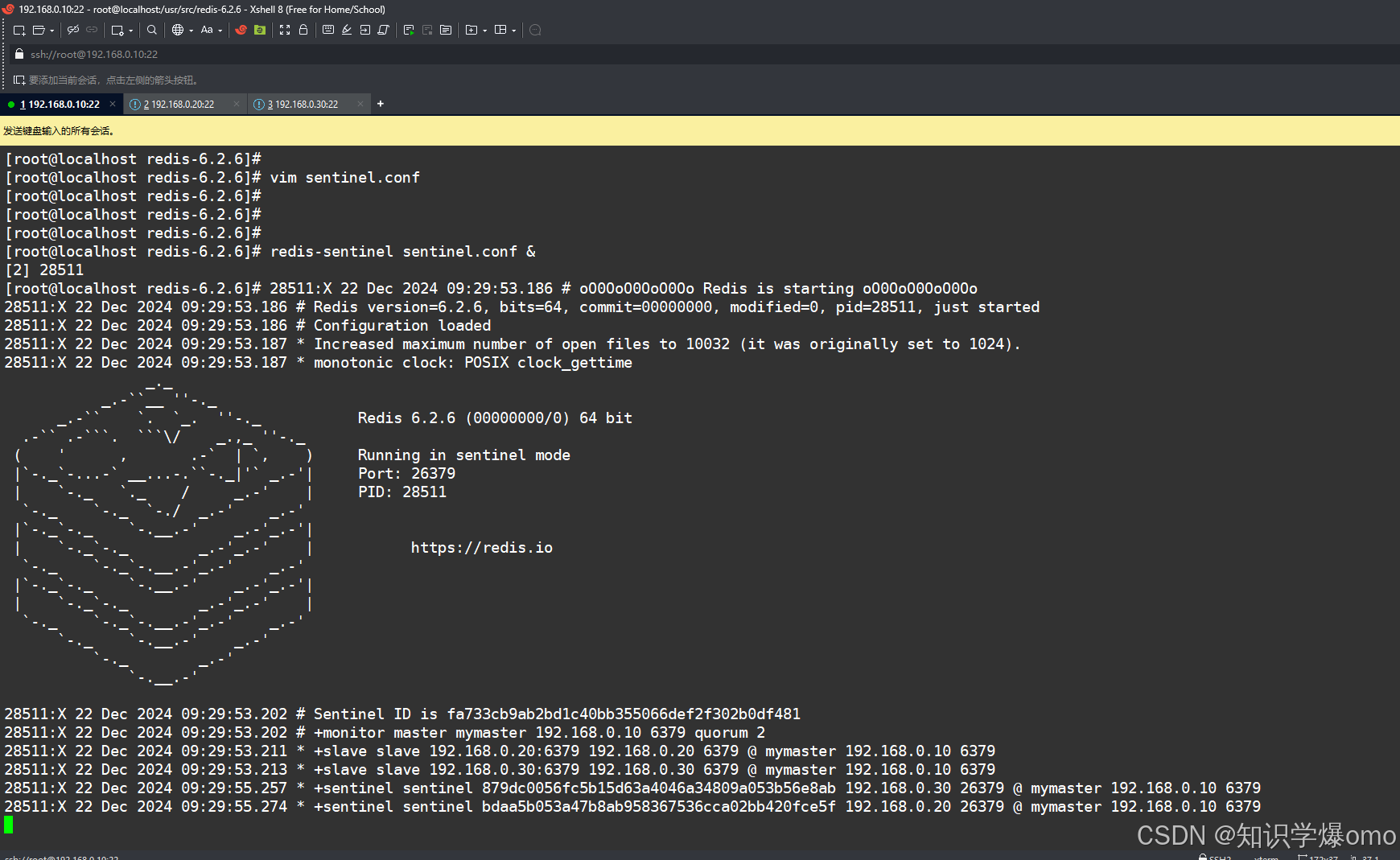Click the pane layout icon
The width and height of the screenshot is (1400, 860).
(500, 30)
